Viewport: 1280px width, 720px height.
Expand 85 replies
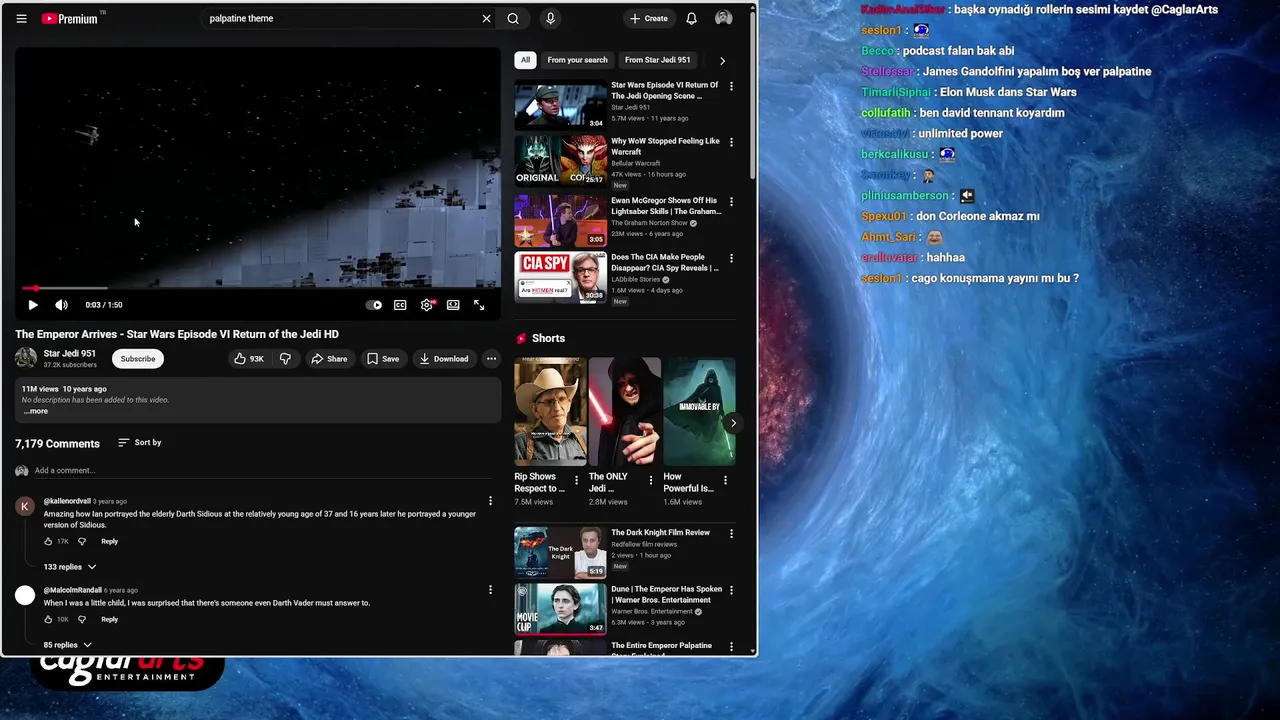point(67,645)
